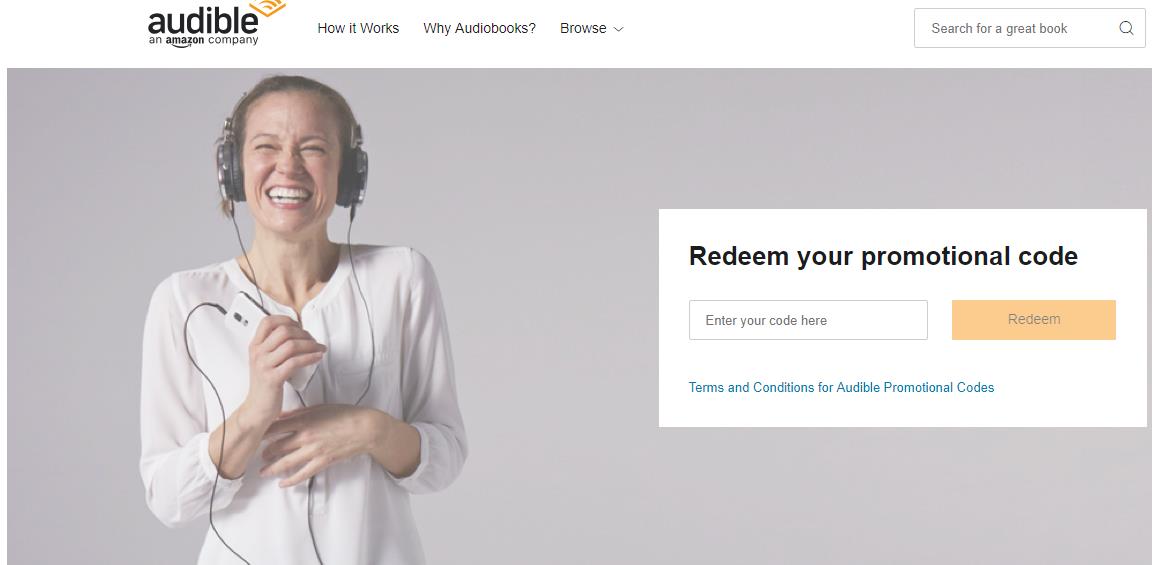The image size is (1152, 565).
Task: Click the Redeem your promotional code heading
Action: click(x=883, y=256)
